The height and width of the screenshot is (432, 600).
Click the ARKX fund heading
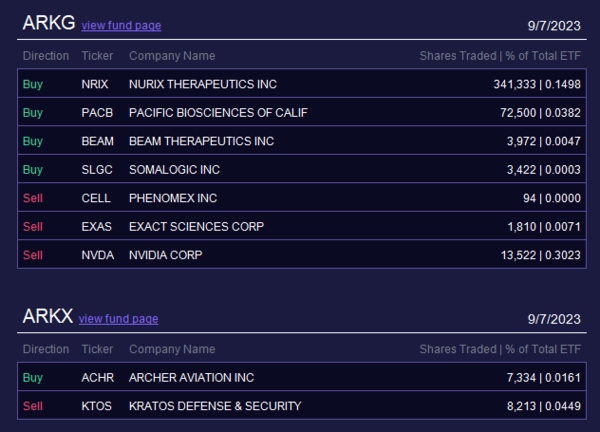(47, 316)
